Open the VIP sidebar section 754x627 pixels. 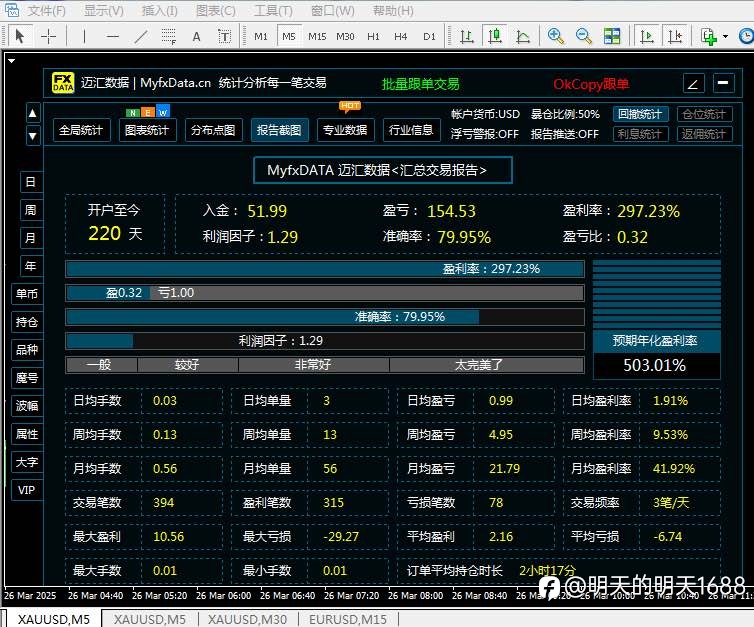click(26, 490)
